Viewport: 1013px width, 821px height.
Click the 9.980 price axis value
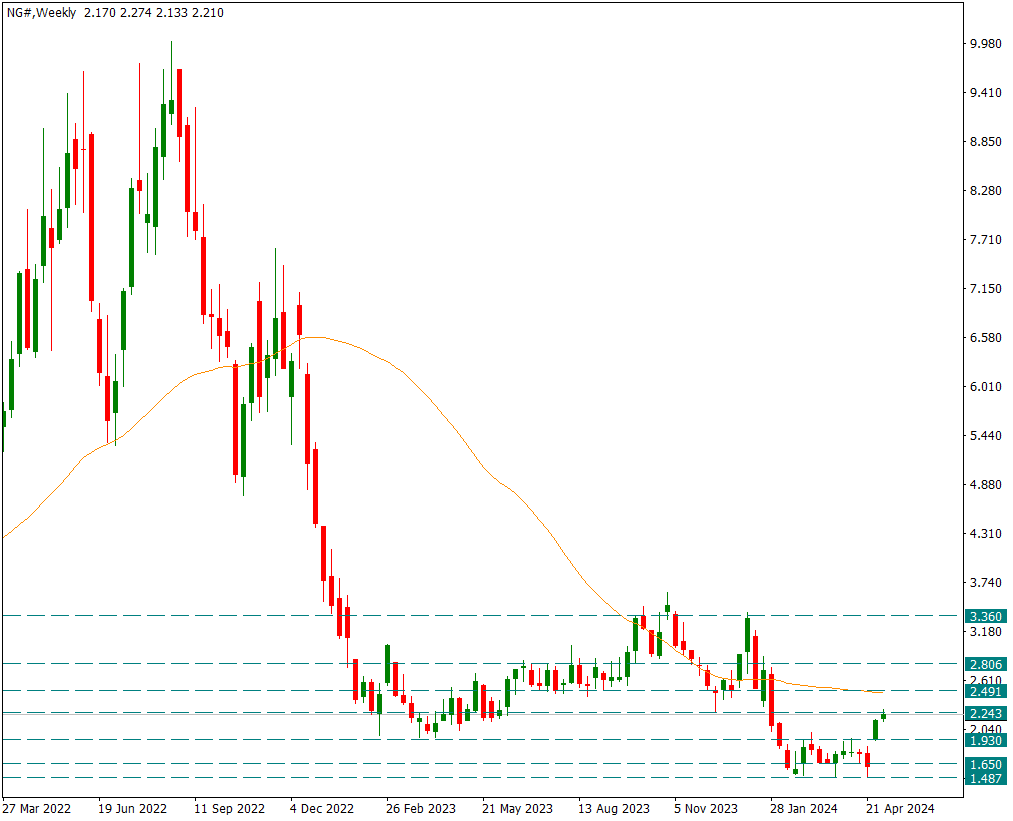coord(985,43)
